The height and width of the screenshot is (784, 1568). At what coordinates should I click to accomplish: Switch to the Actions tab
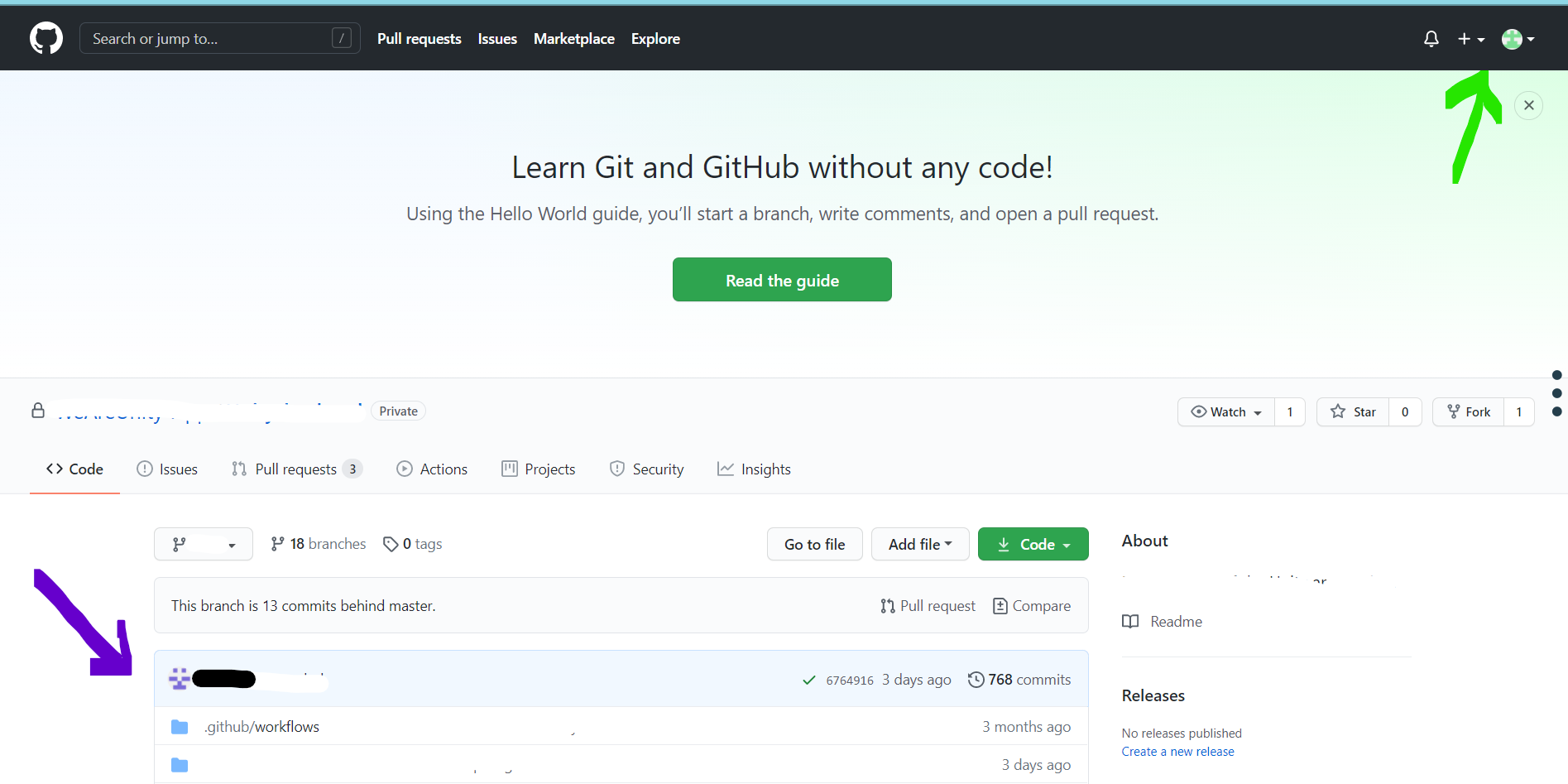[432, 469]
